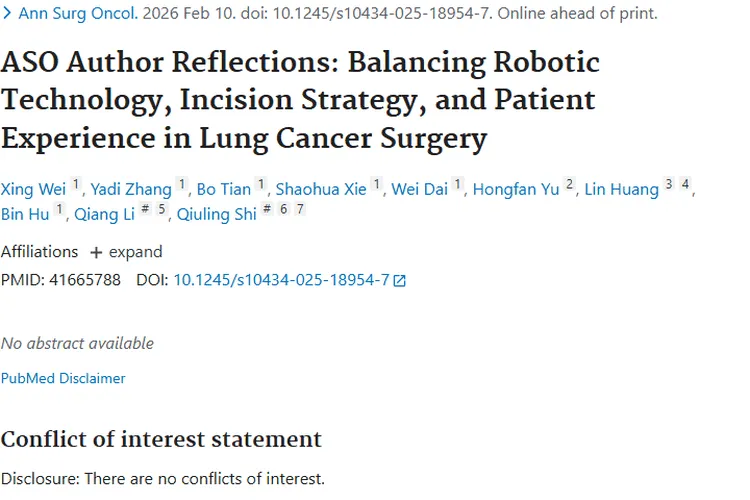Open author Lin Huang's link
This screenshot has height=500, width=750.
click(621, 189)
